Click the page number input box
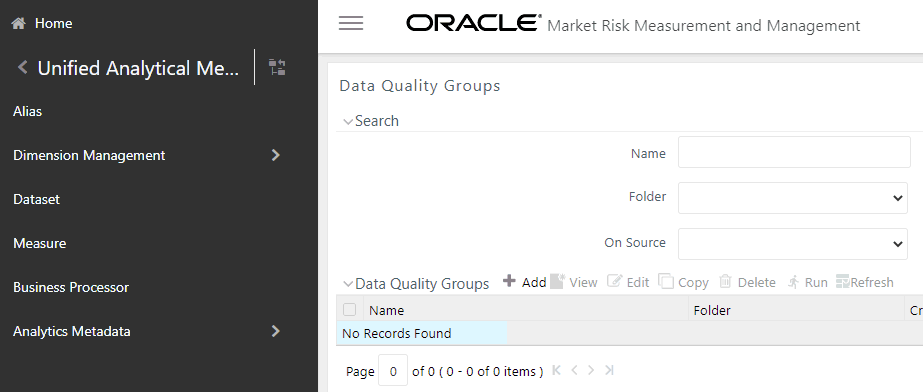This screenshot has height=392, width=923. click(393, 370)
